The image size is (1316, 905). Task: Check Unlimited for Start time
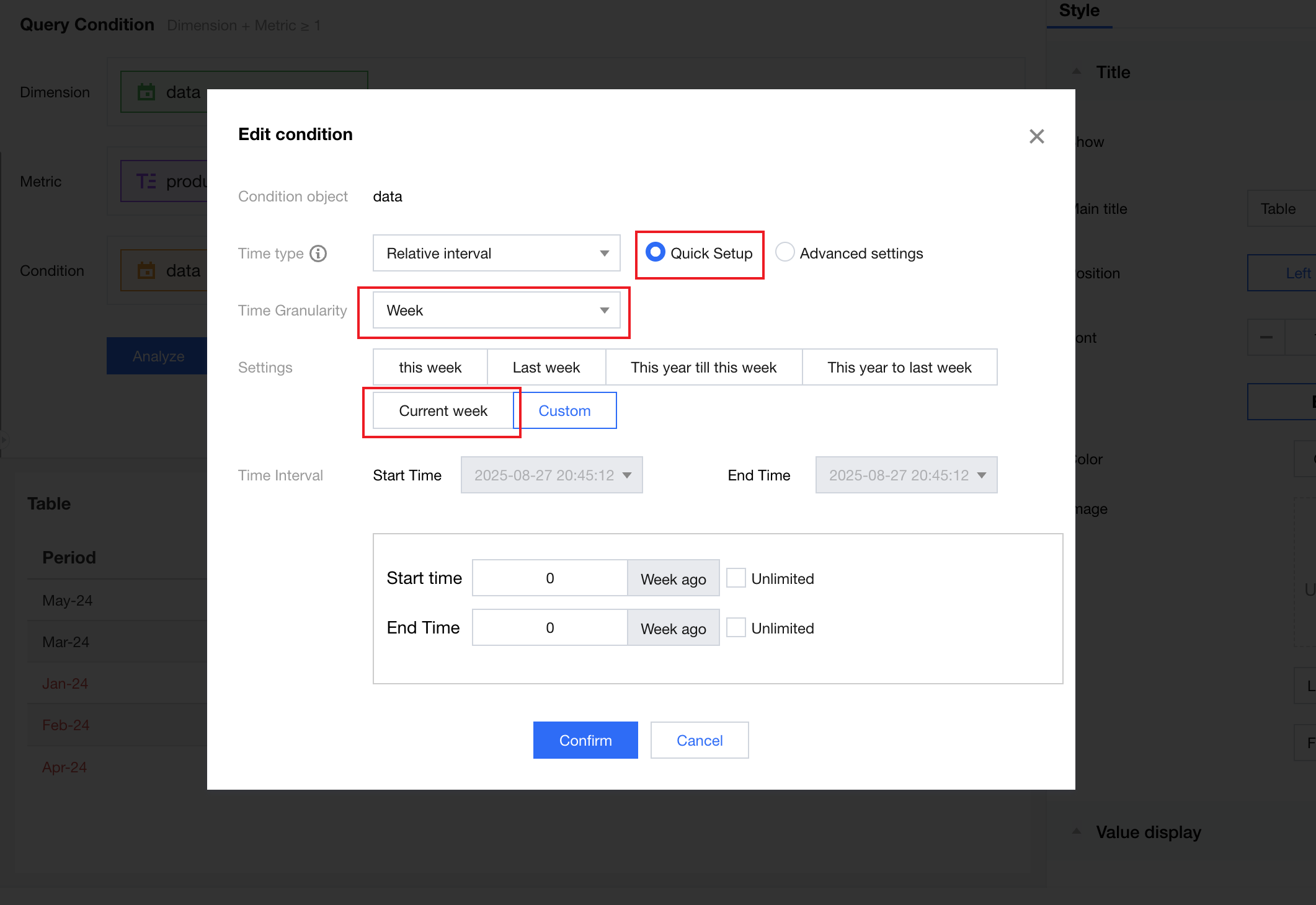coord(736,578)
